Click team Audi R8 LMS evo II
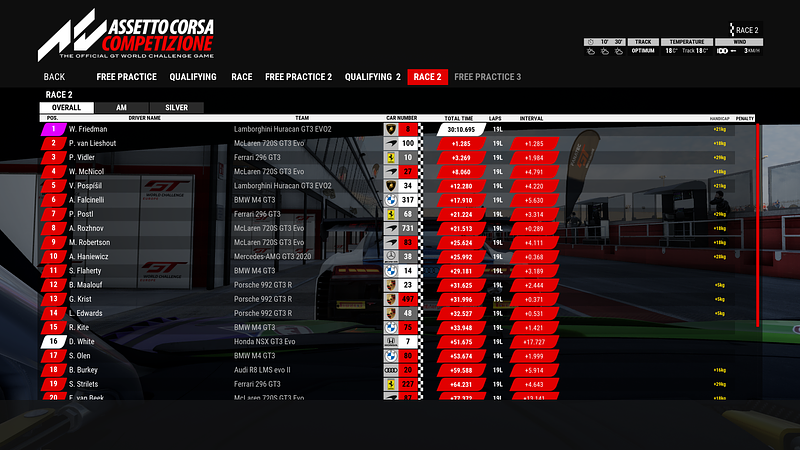Image resolution: width=800 pixels, height=450 pixels. tap(262, 370)
